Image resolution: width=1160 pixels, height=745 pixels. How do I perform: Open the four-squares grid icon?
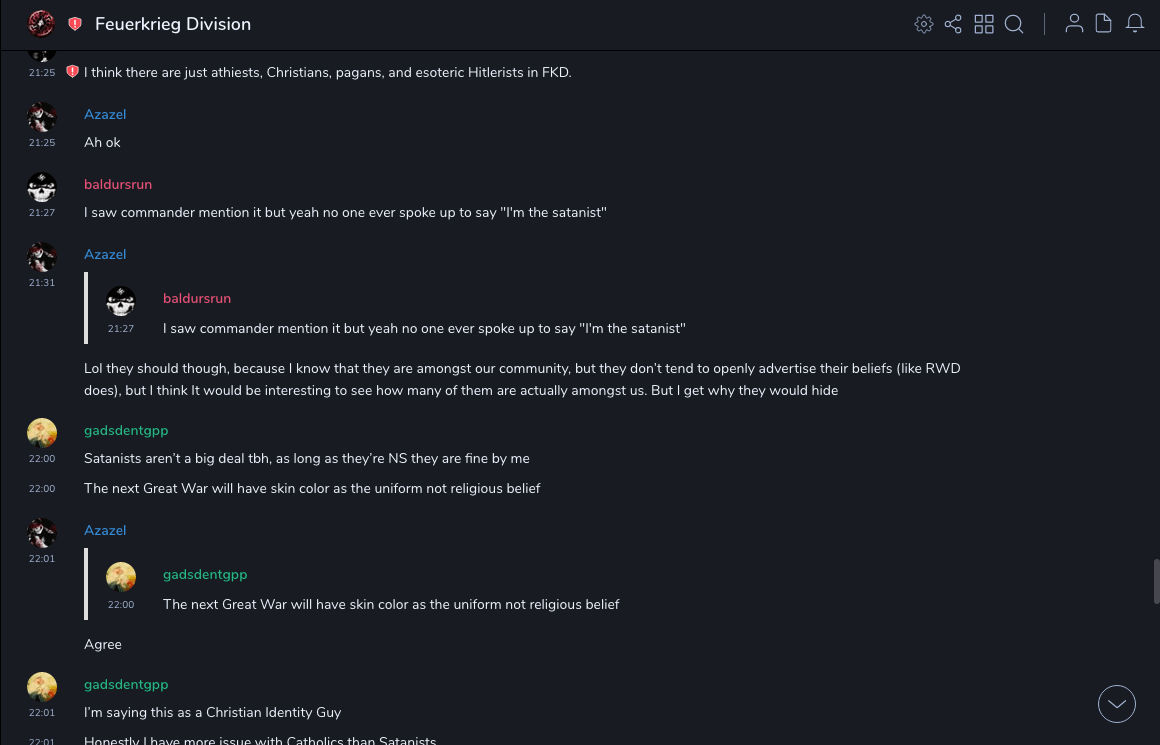click(984, 24)
